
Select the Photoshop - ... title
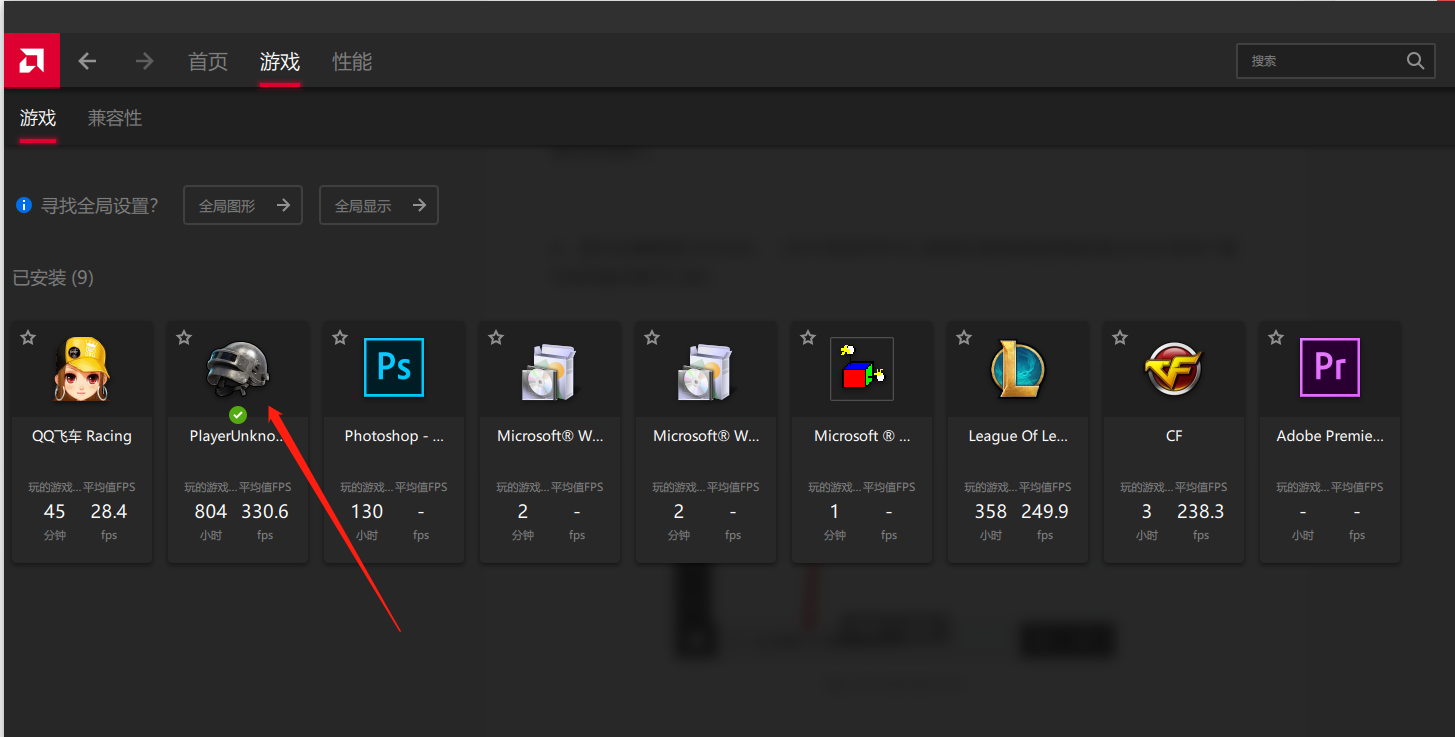point(394,436)
